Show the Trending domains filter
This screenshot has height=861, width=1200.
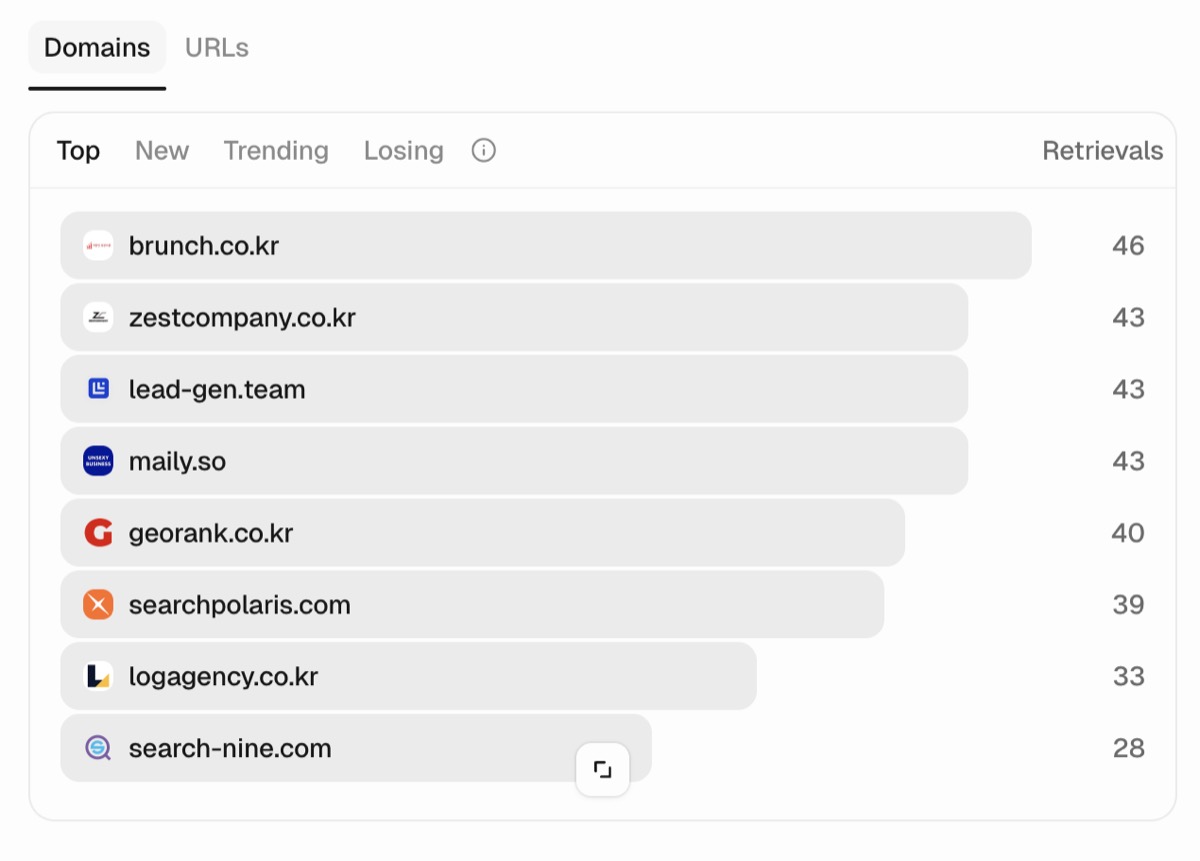coord(276,151)
